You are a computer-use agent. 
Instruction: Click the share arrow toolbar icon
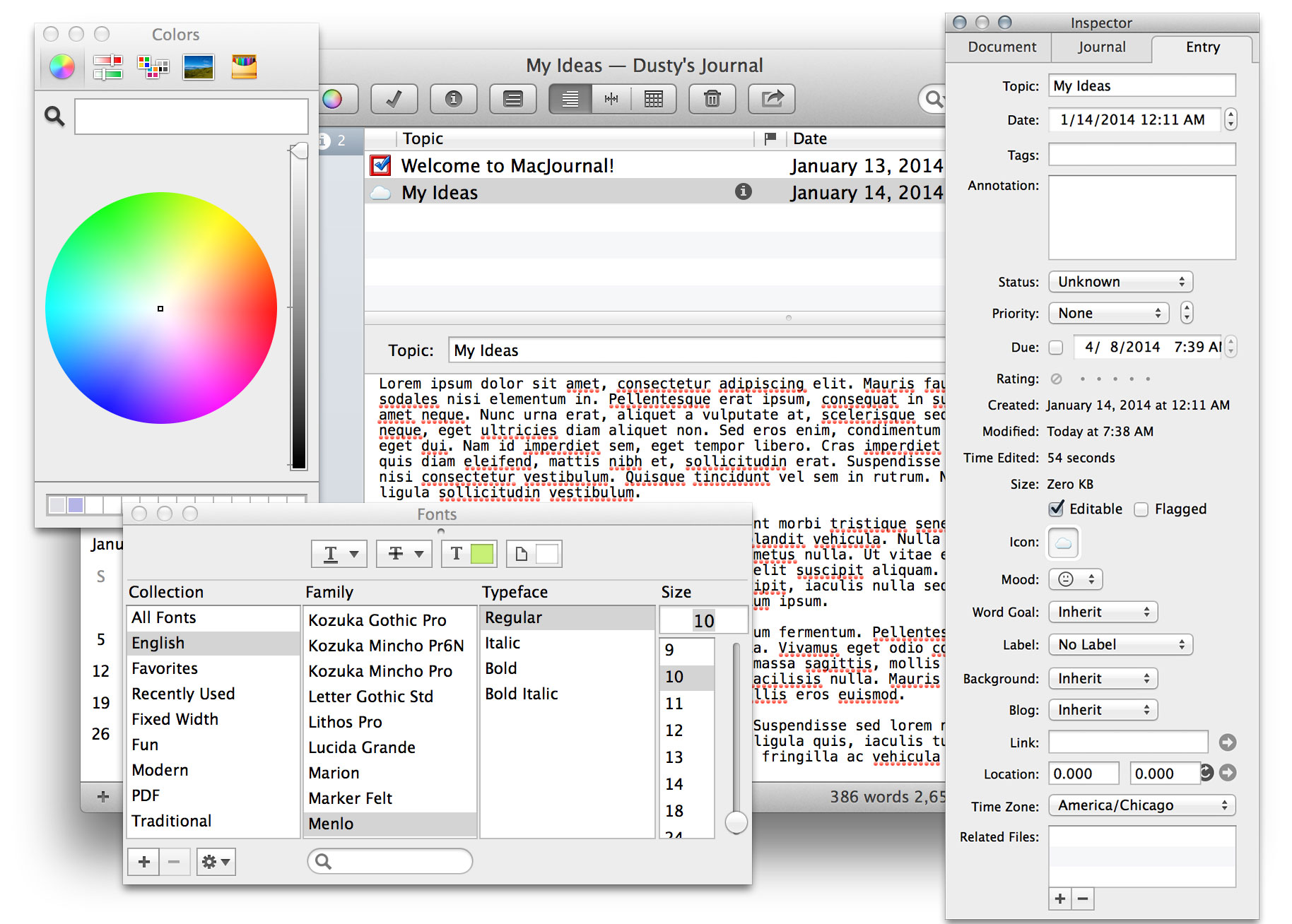click(x=772, y=99)
